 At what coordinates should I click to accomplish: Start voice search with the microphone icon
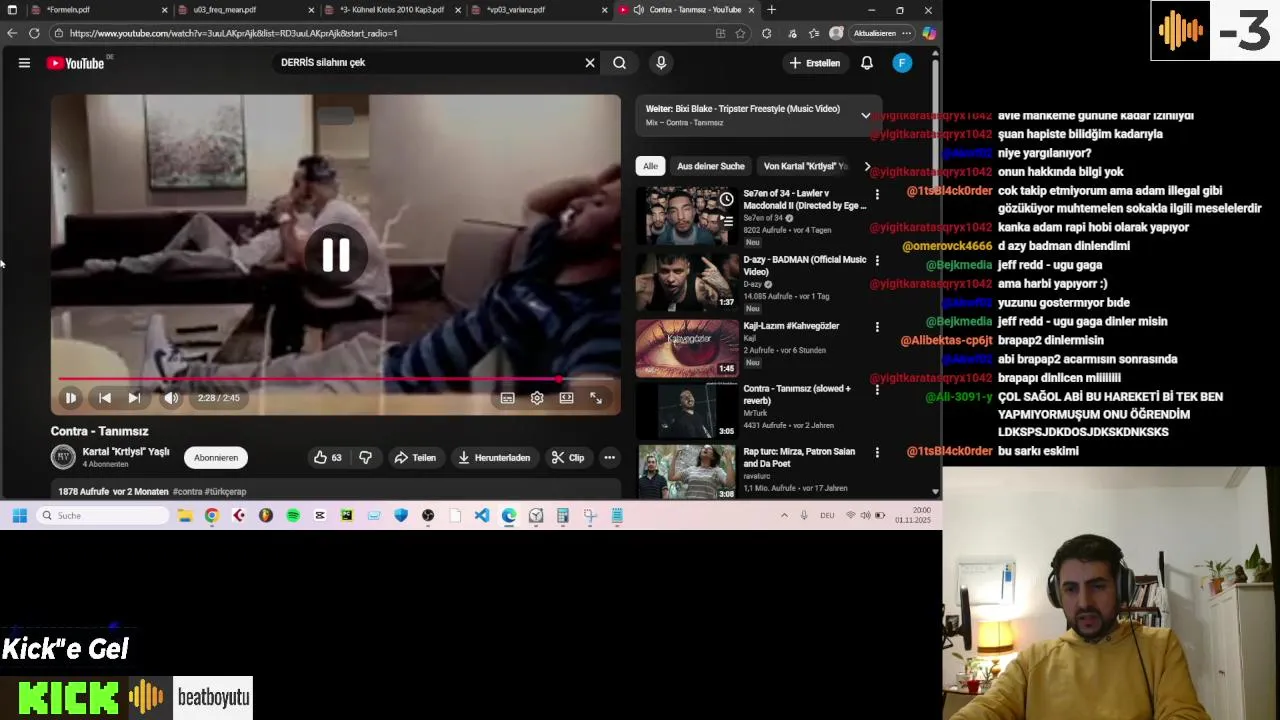point(661,63)
